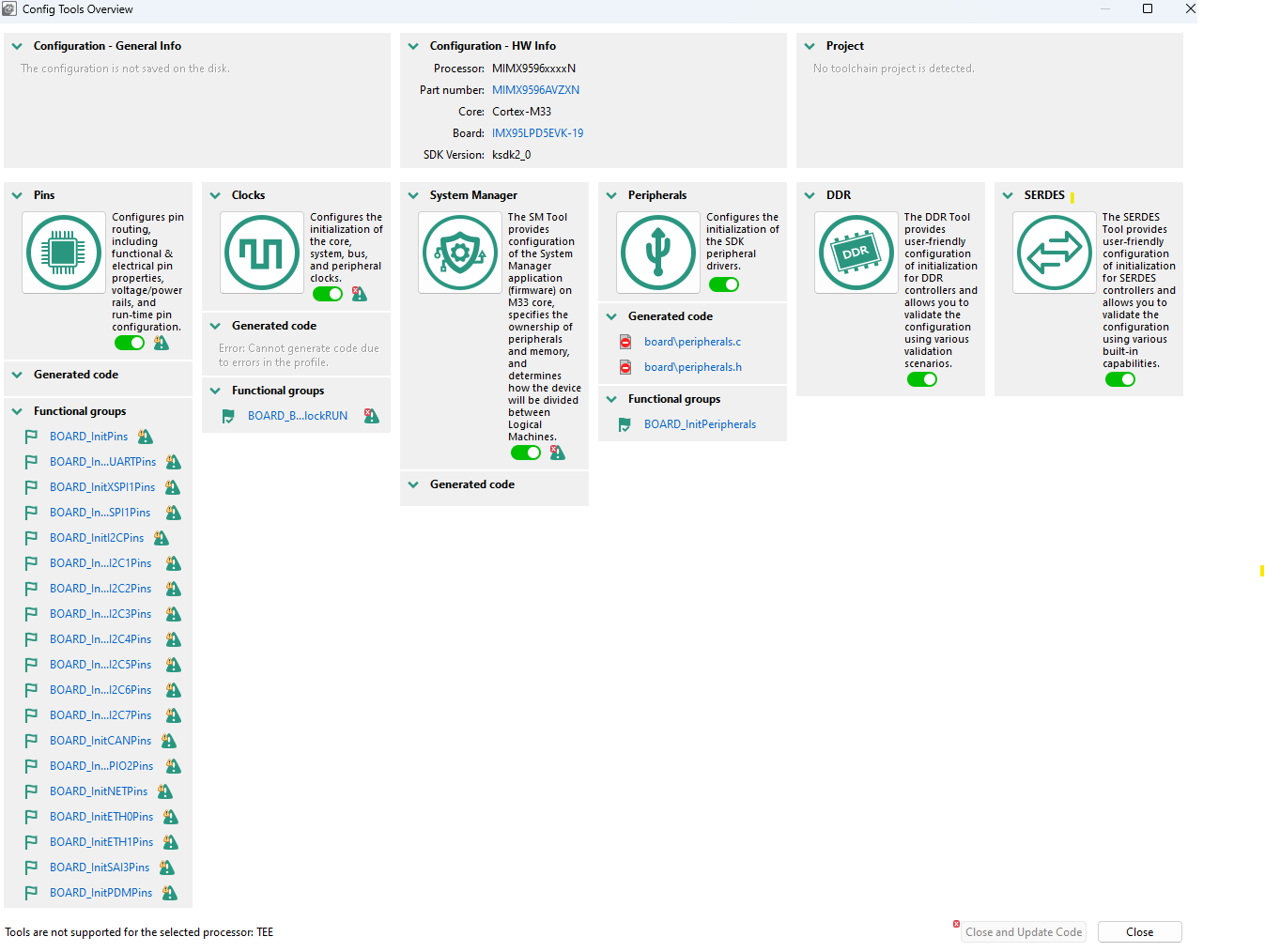Open the Clocks tool waveform icon

(262, 253)
